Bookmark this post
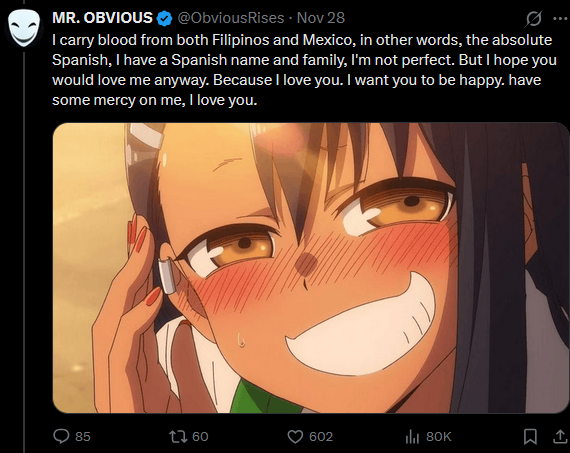570x453 pixels. [530, 437]
